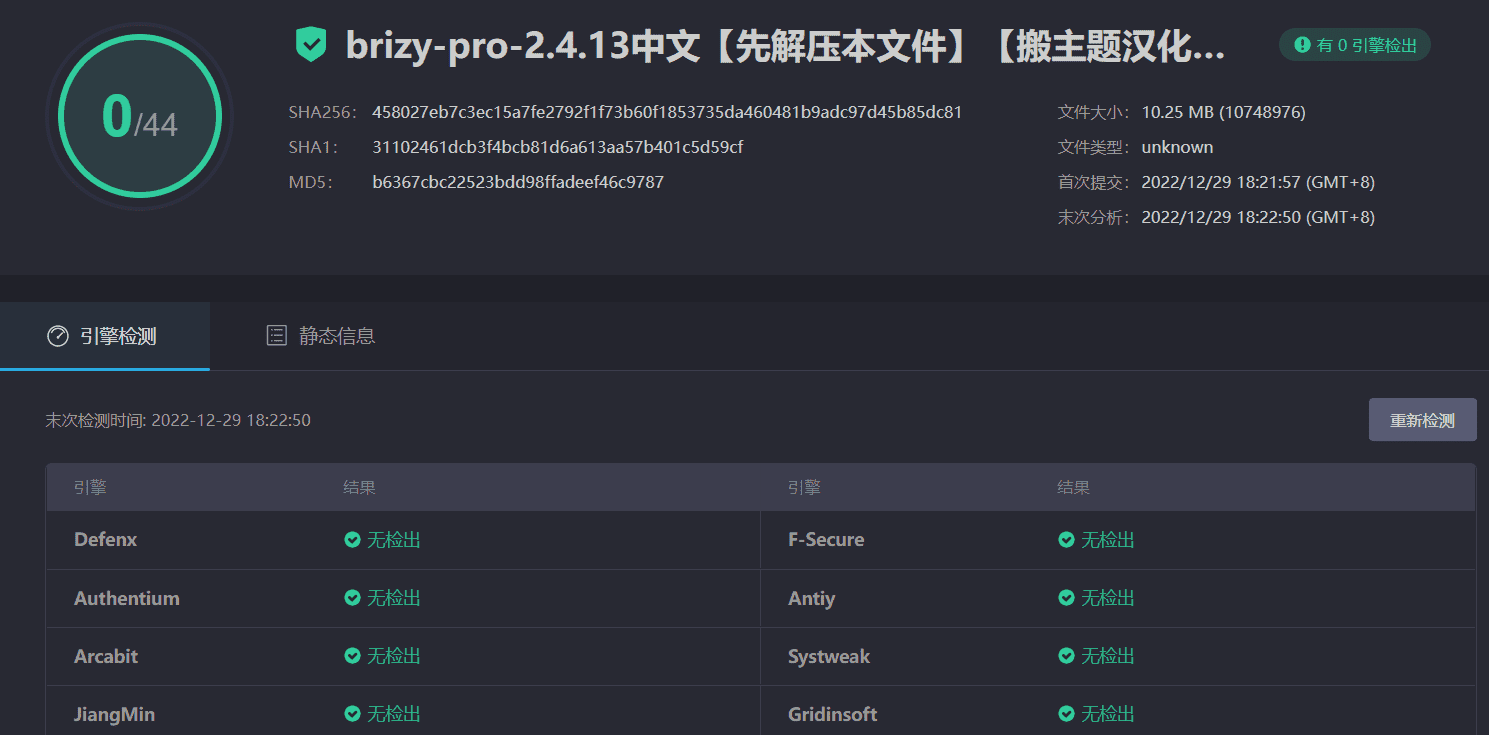
Task: Click file type value unknown
Action: pos(1177,147)
